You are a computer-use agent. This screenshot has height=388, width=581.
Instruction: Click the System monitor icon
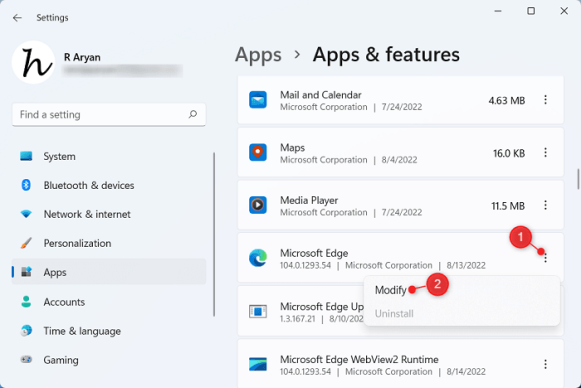26,156
